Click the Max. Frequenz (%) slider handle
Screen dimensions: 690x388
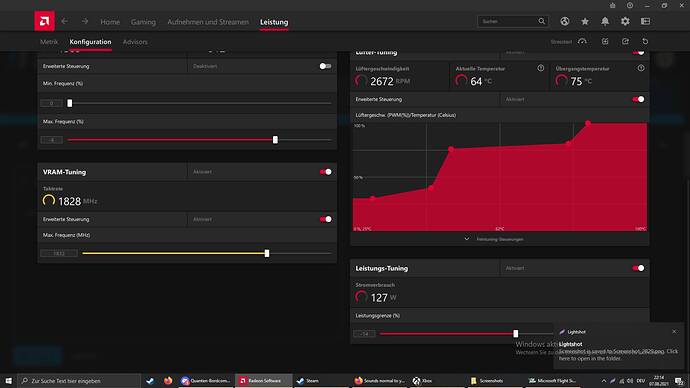click(275, 140)
